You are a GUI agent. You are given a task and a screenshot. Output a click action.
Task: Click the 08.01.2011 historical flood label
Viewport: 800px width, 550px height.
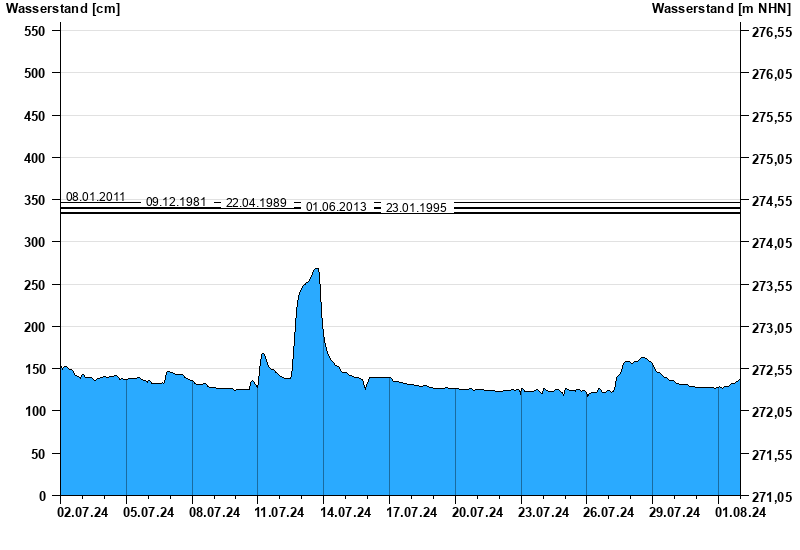pos(95,197)
